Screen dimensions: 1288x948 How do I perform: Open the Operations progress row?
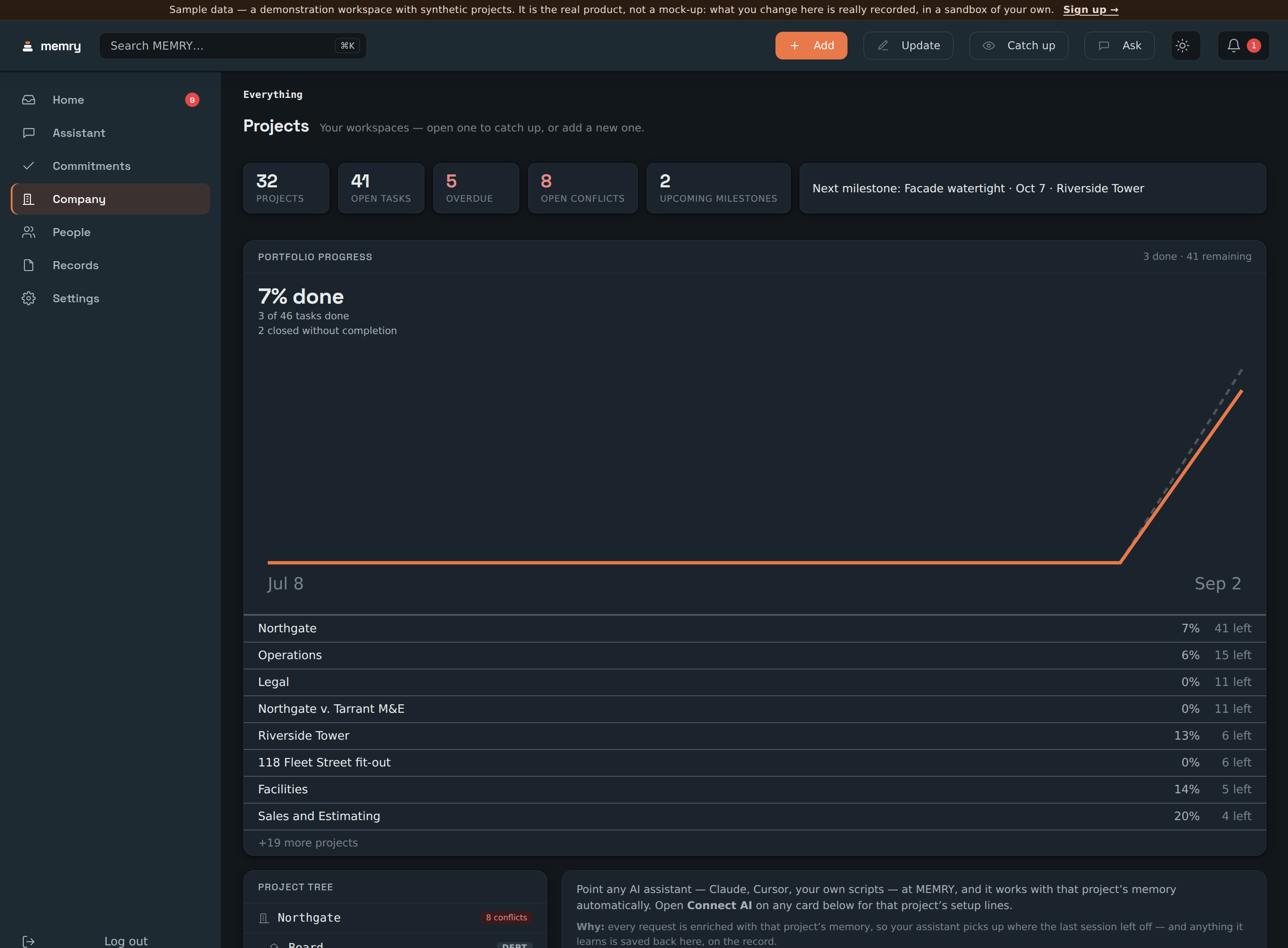click(755, 656)
